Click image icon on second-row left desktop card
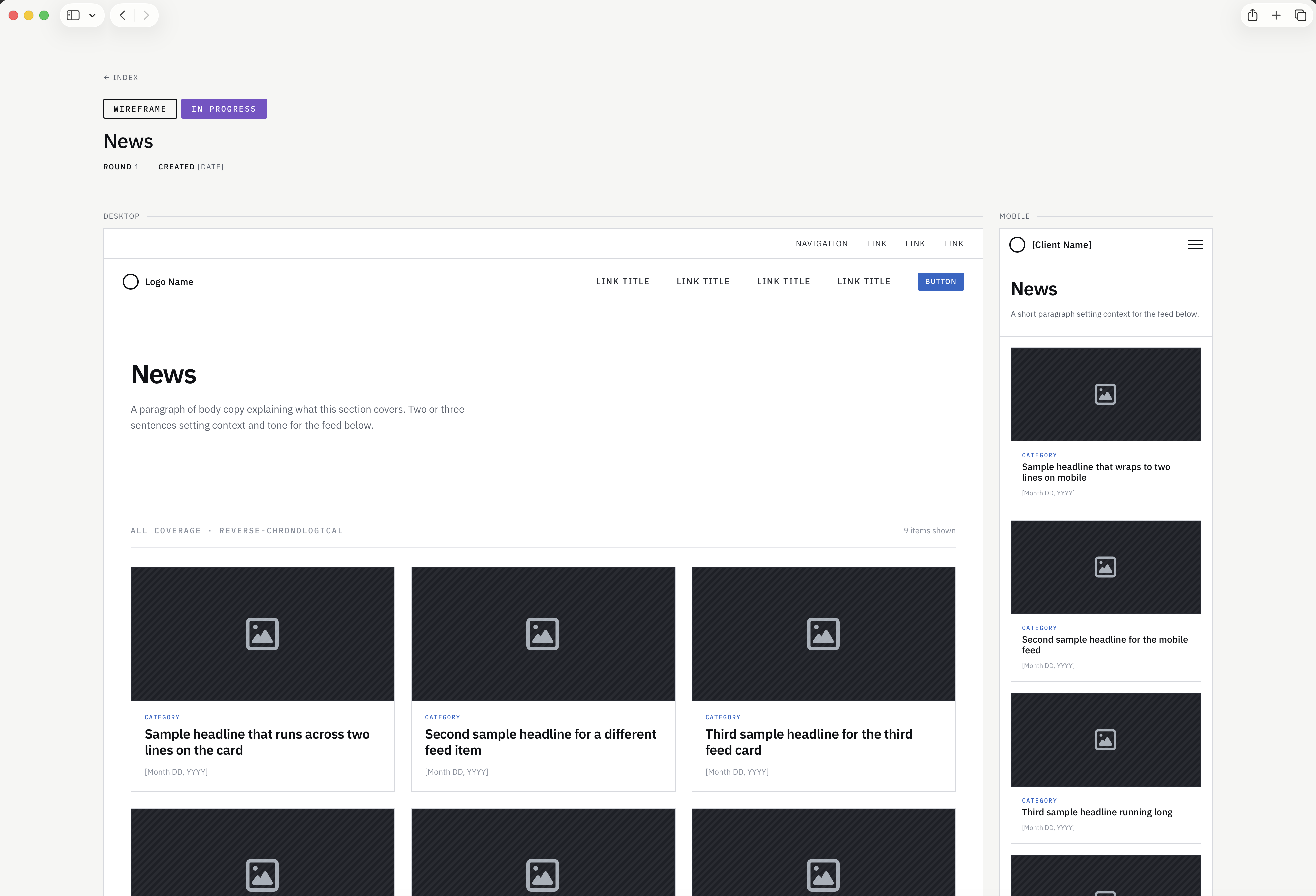 [x=262, y=875]
